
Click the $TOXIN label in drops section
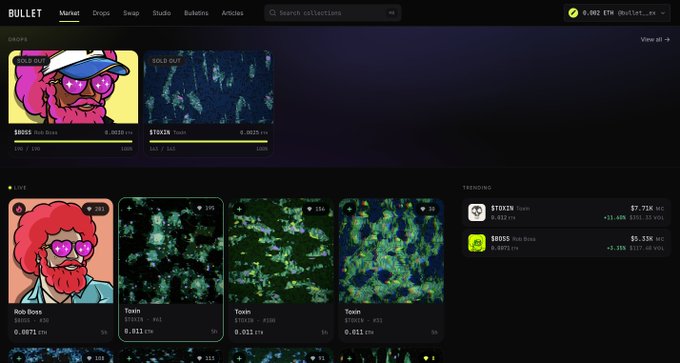(160, 132)
